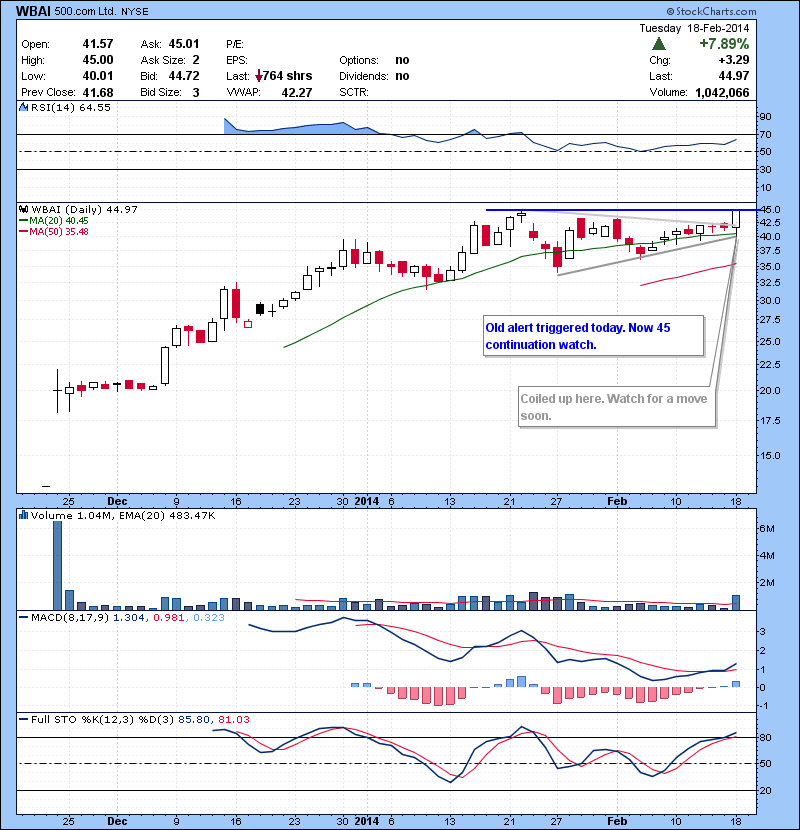Click the RSI value 64.55
This screenshot has height=830, width=800.
(x=95, y=107)
